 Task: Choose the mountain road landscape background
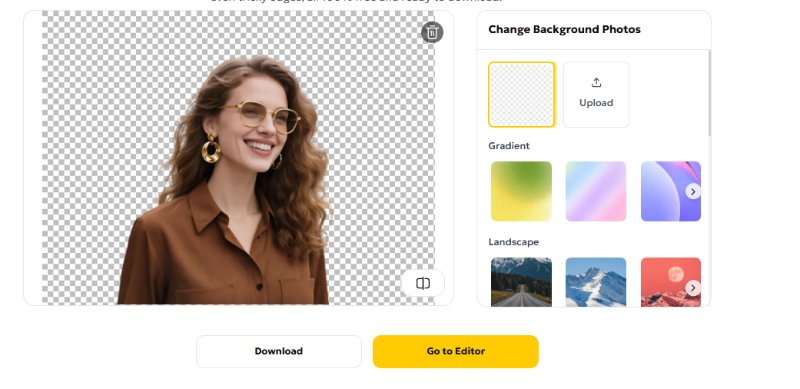point(521,282)
